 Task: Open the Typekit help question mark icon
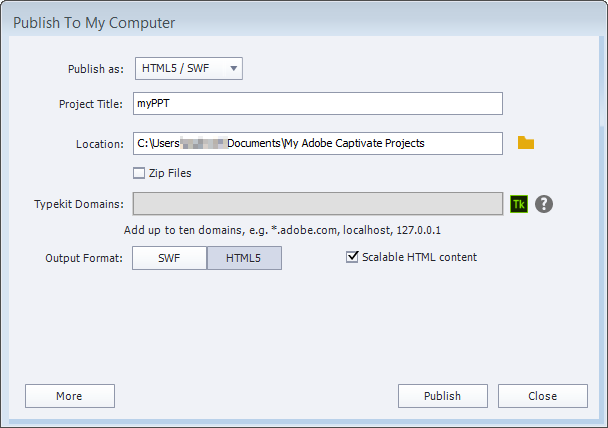(544, 204)
